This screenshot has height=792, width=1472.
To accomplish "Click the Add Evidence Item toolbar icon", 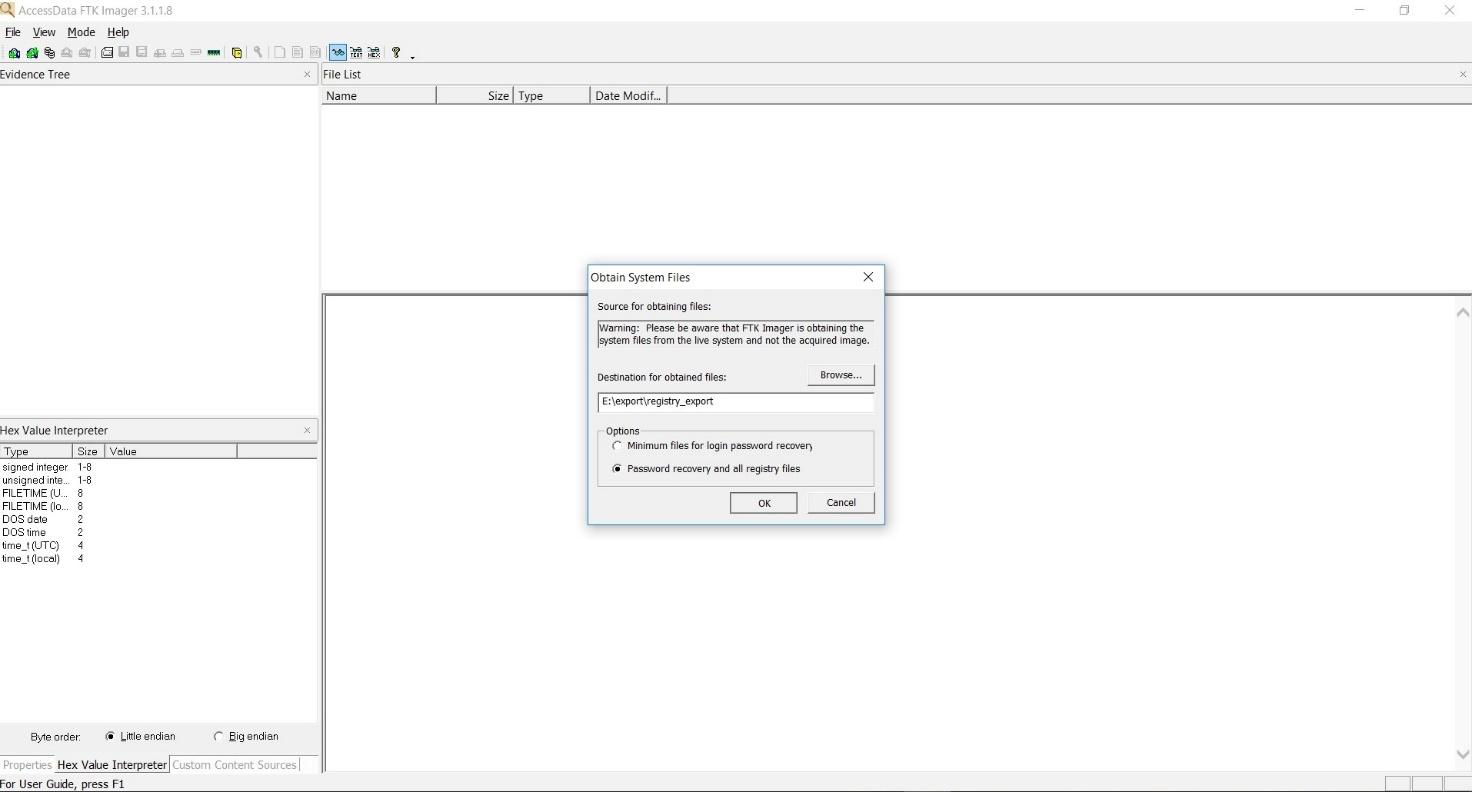I will (14, 53).
